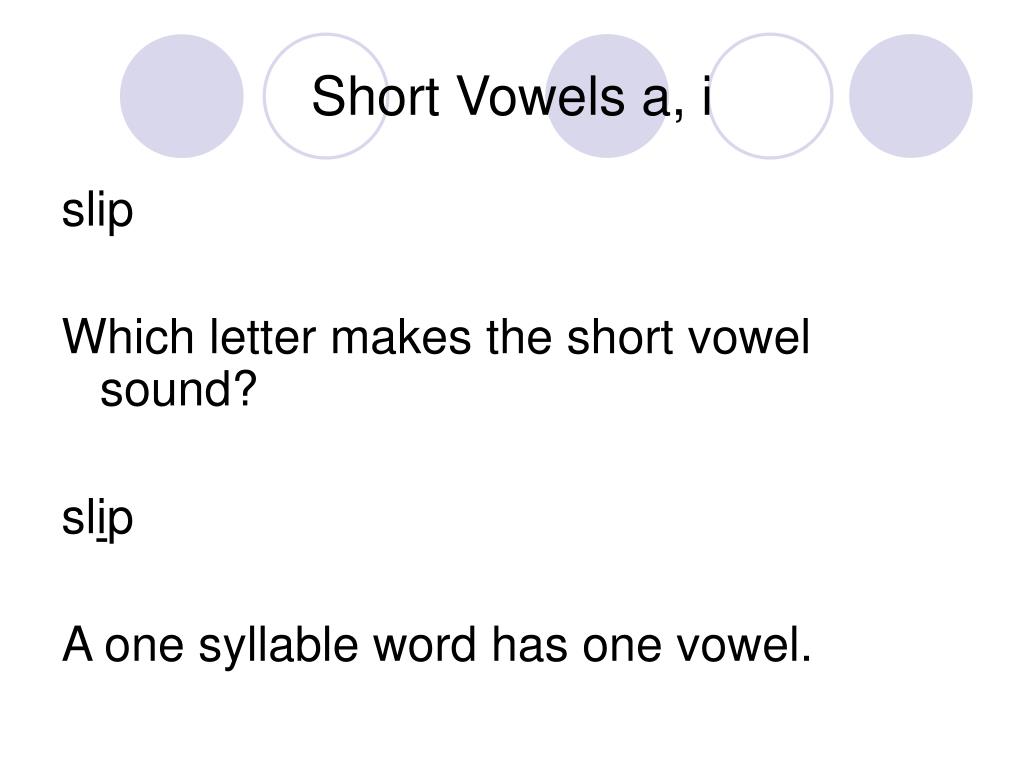Image resolution: width=1024 pixels, height=768 pixels.
Task: Click the first filled lavender circle
Action: [x=182, y=96]
